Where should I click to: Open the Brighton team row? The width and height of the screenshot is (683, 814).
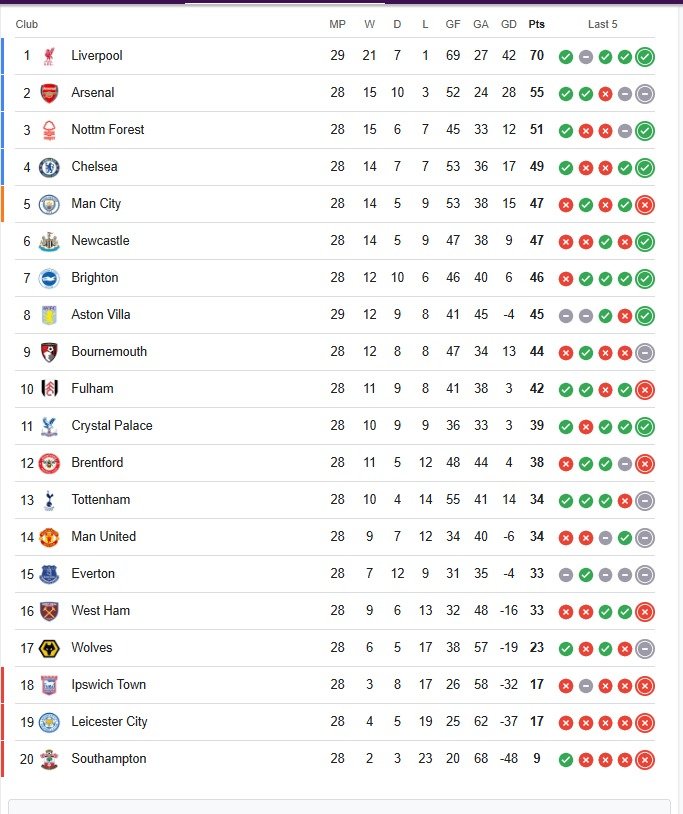pos(334,278)
